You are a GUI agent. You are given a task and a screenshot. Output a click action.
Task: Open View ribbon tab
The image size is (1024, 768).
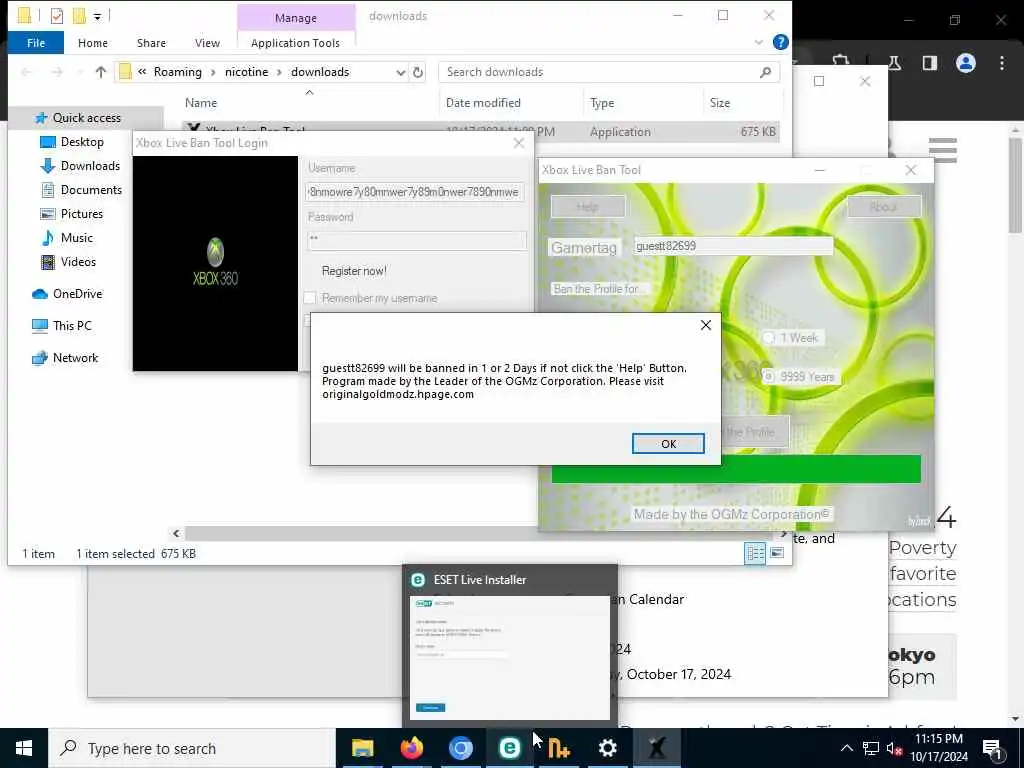tap(207, 43)
